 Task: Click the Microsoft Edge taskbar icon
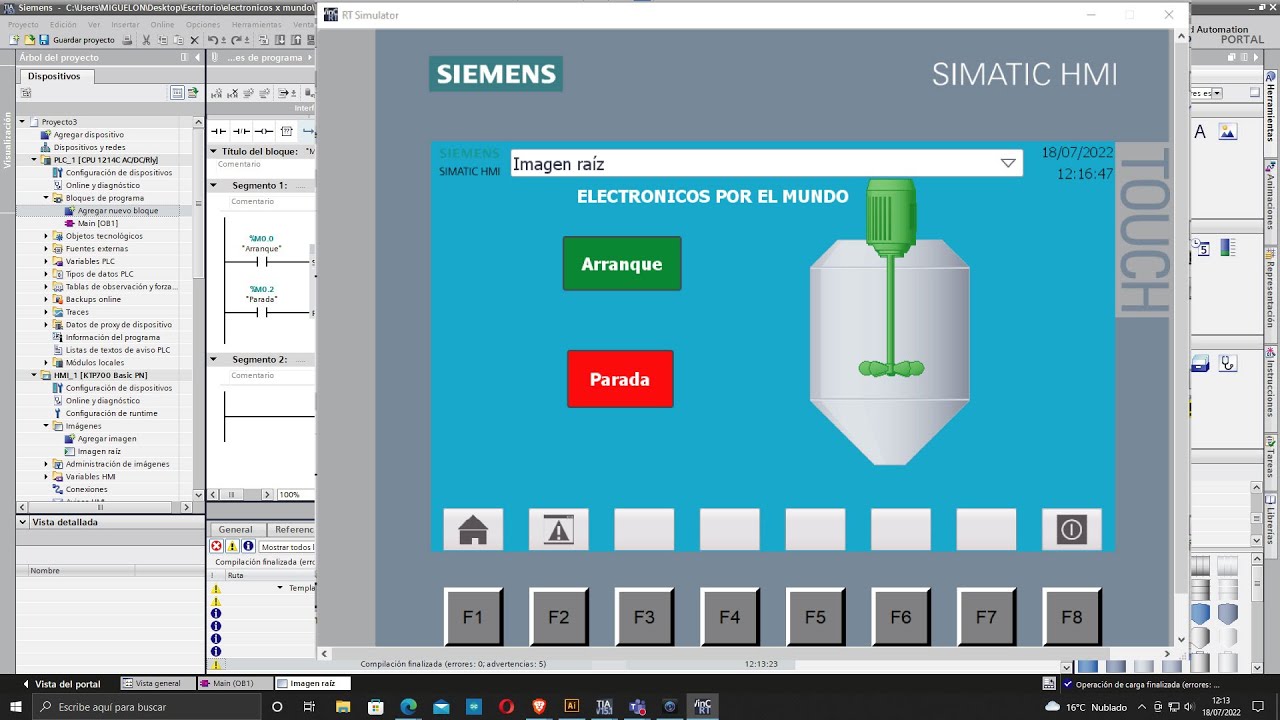tap(408, 707)
